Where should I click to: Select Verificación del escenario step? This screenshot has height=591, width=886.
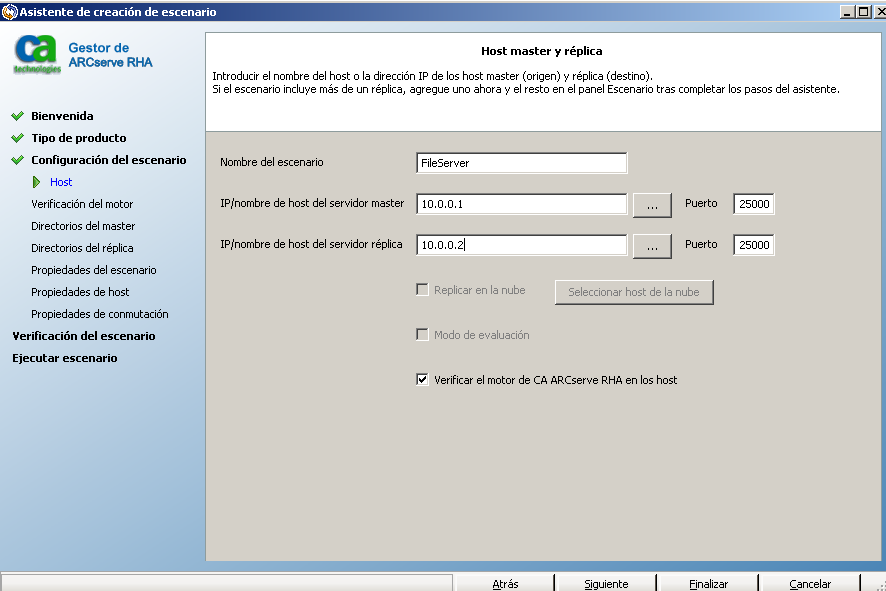(x=84, y=336)
